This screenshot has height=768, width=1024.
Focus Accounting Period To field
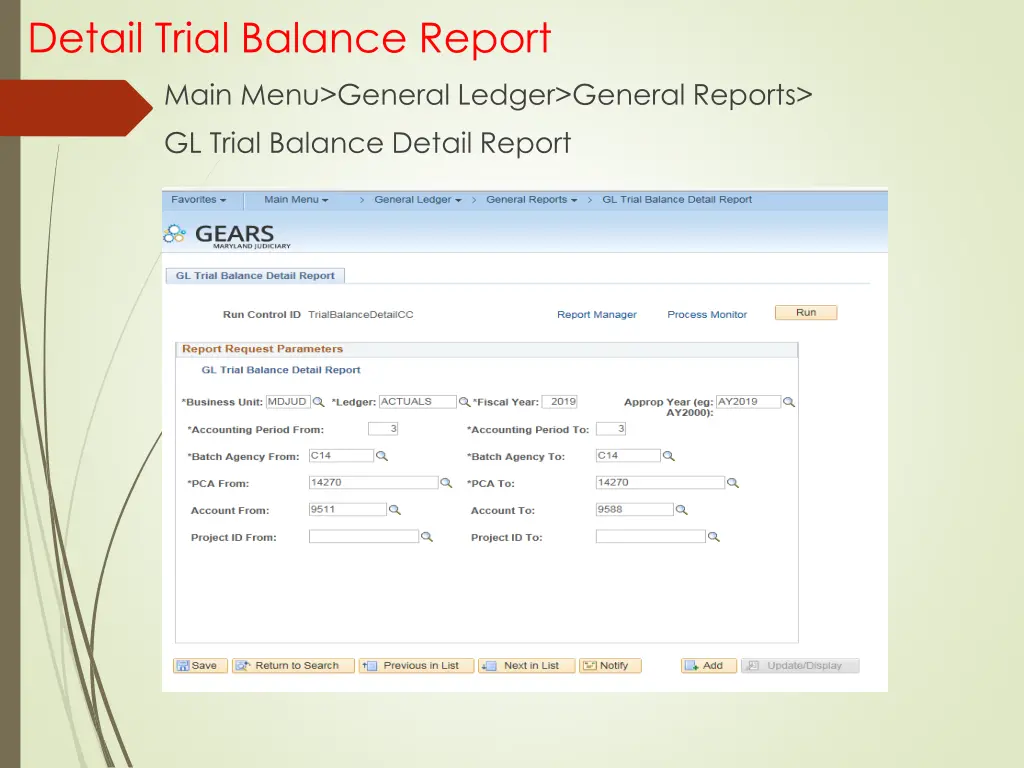point(611,428)
